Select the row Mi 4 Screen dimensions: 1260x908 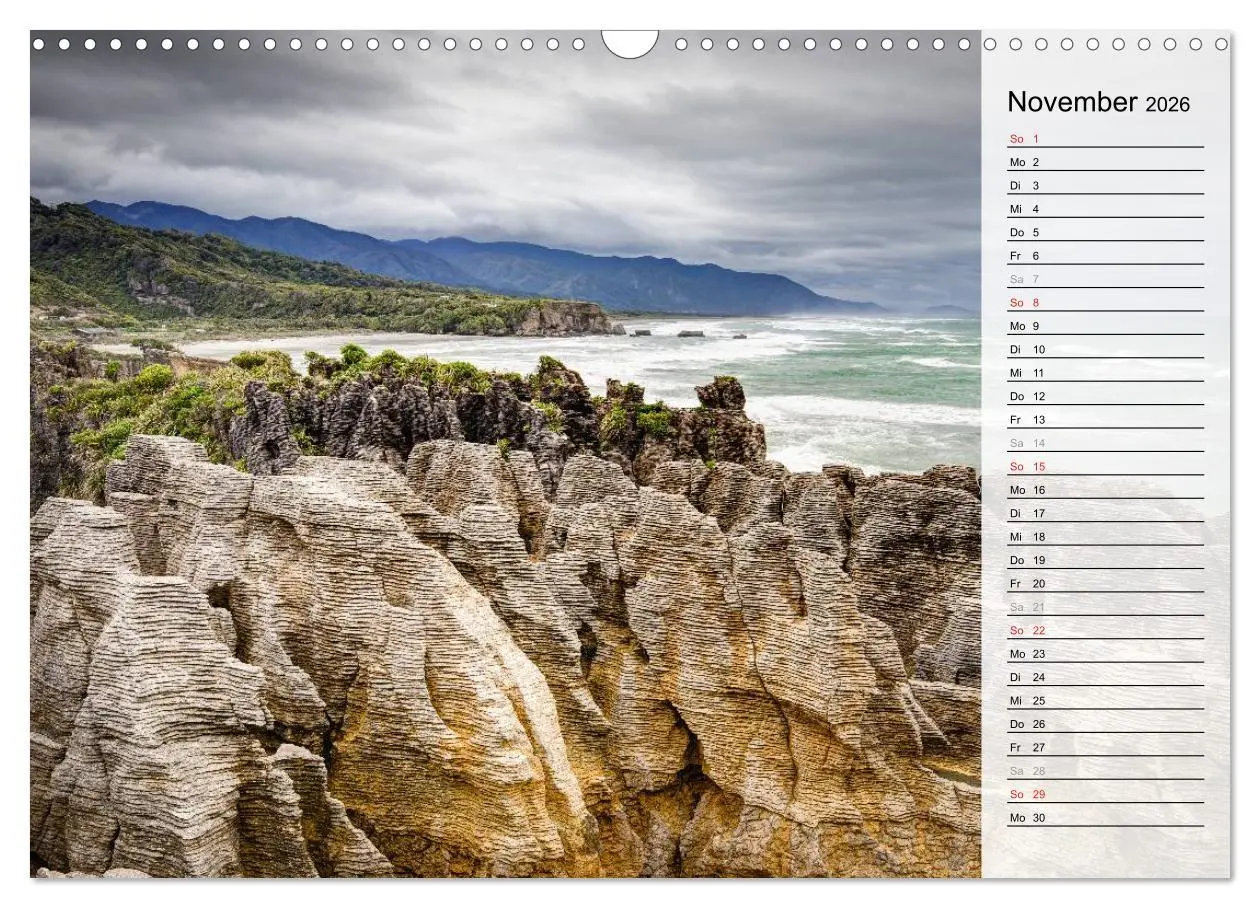coord(1105,209)
